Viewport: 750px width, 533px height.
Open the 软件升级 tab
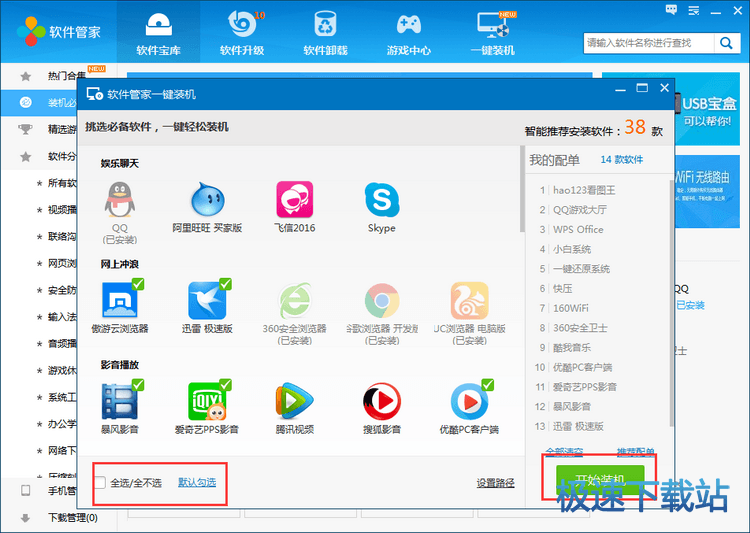click(x=242, y=33)
